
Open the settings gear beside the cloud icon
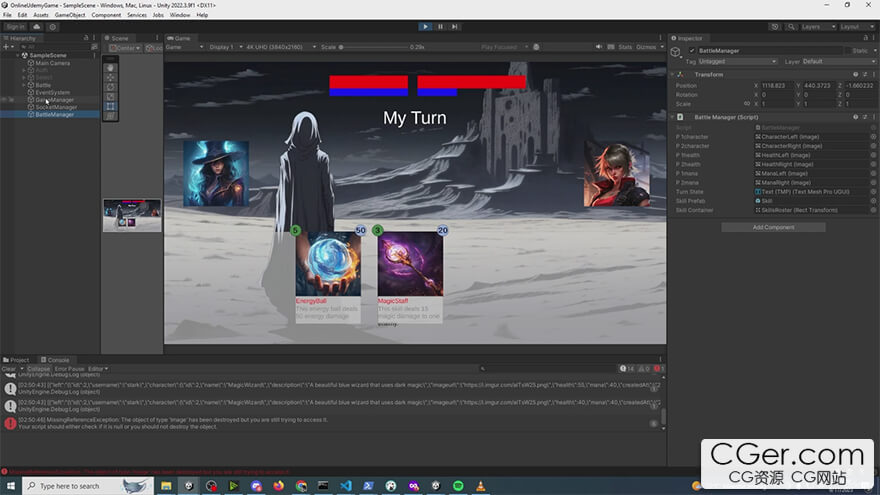click(x=53, y=26)
